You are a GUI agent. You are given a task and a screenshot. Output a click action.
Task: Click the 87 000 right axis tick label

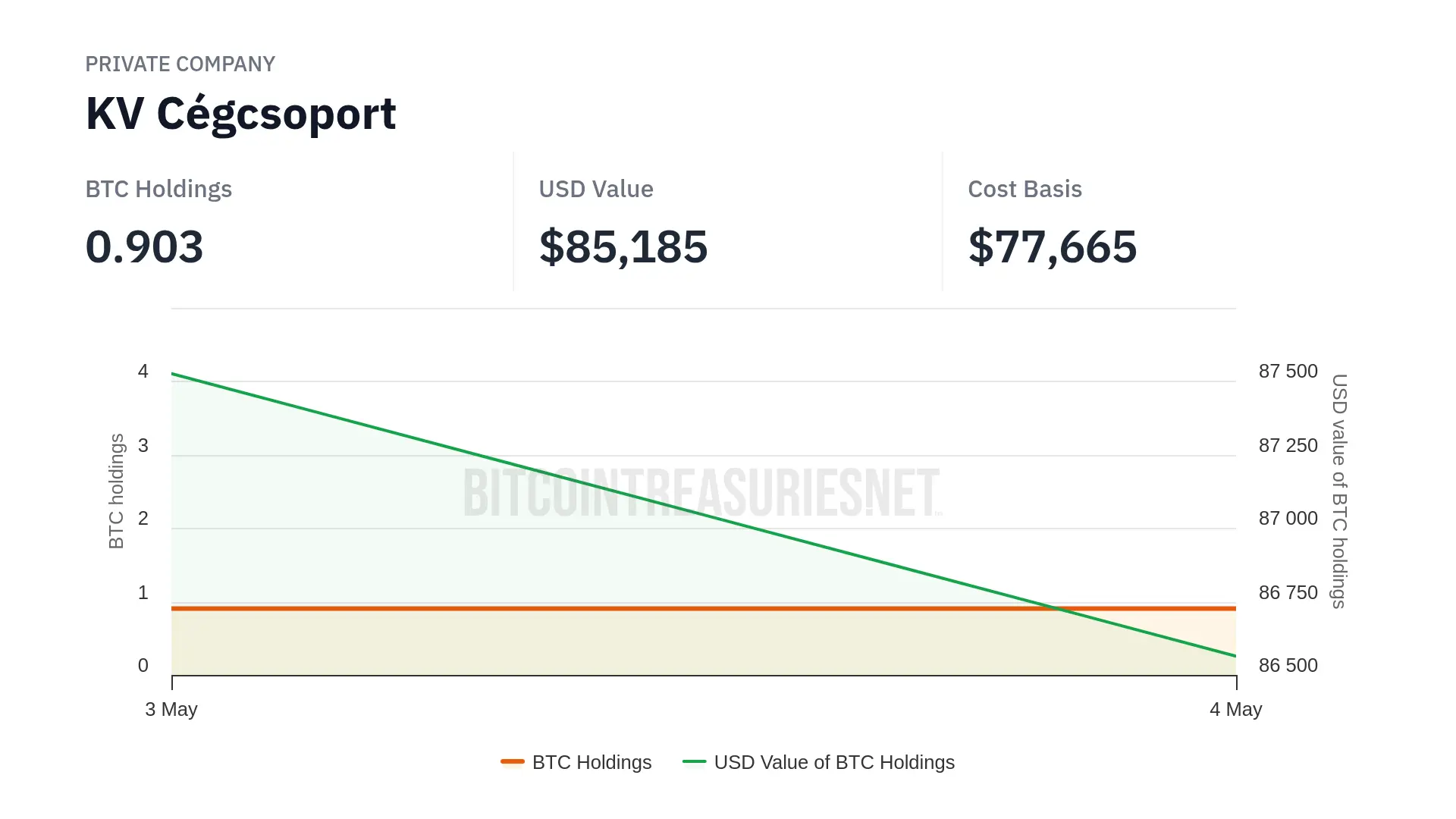point(1288,519)
